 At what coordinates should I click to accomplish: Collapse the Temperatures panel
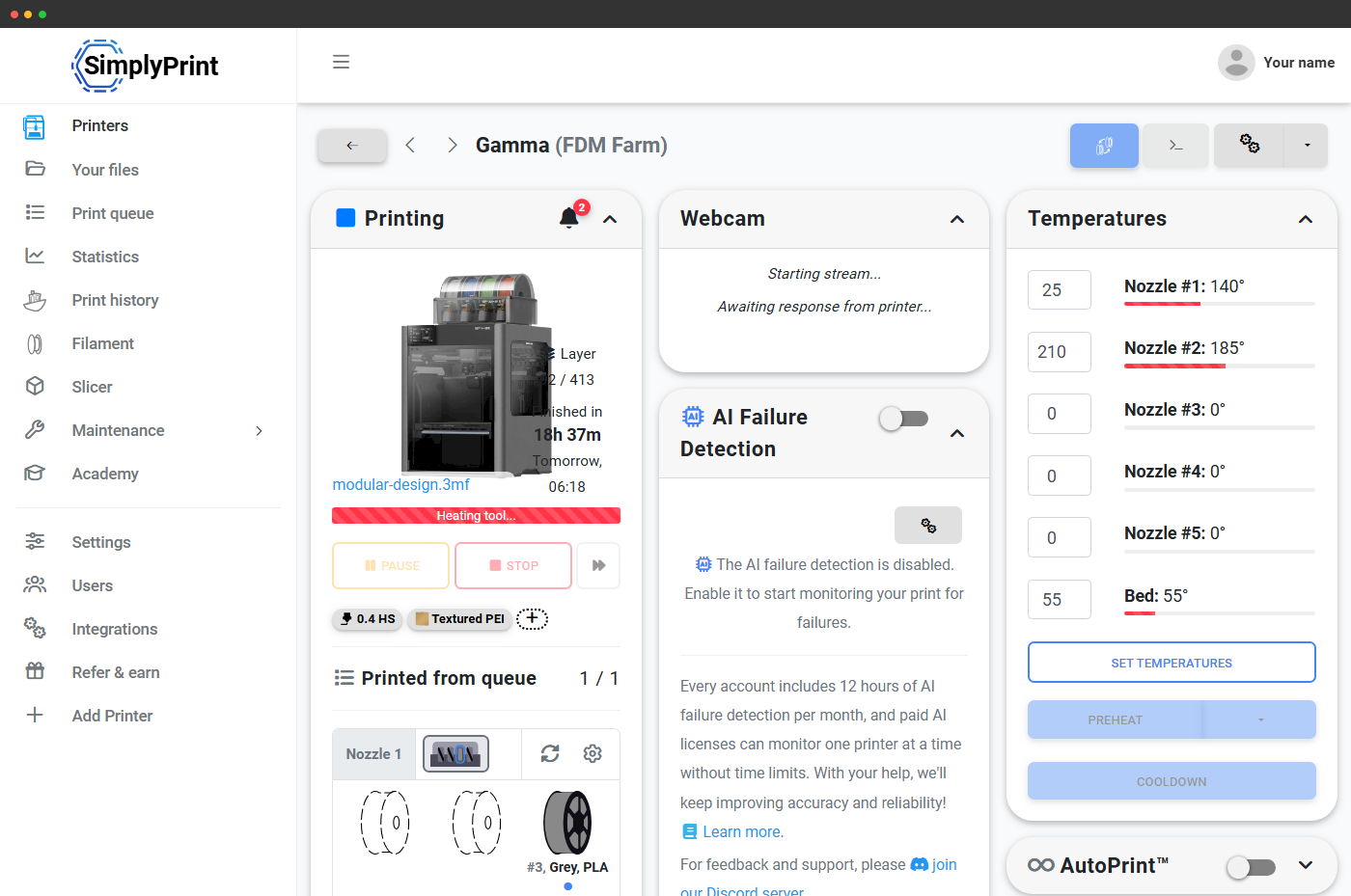1306,219
